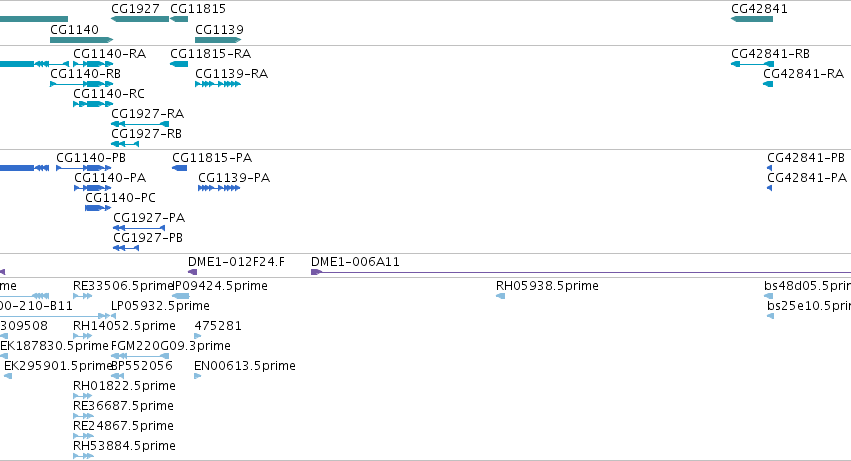The width and height of the screenshot is (851, 461).
Task: Click protein CG11815-PA label
Action: [x=212, y=158]
